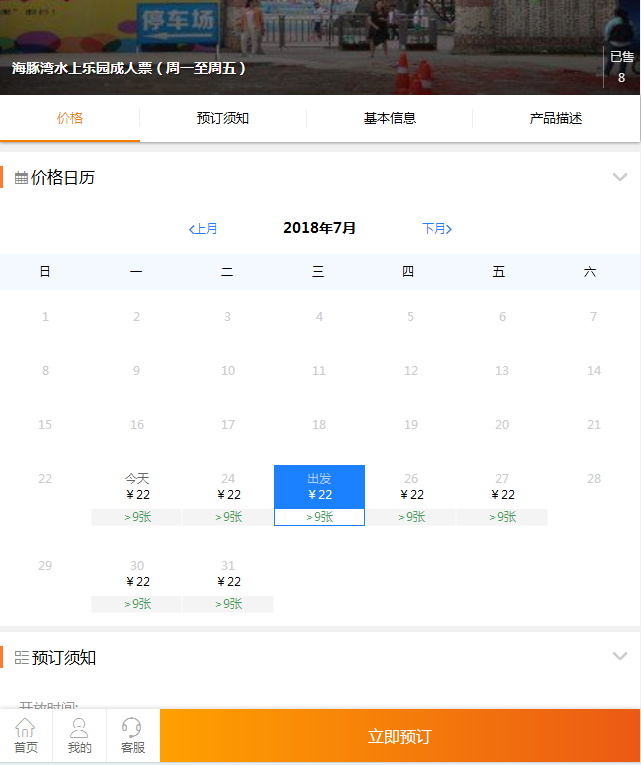
Task: Pick July 31 in price calendar
Action: point(228,583)
